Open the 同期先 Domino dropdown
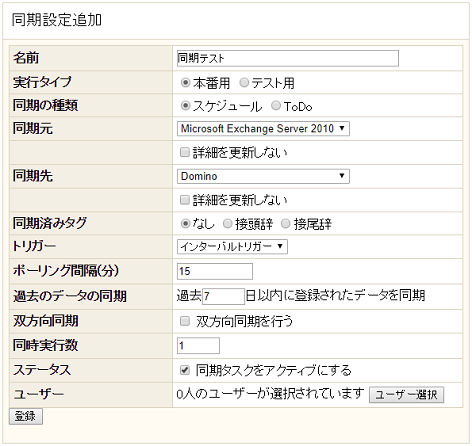Viewport: 472px width, 446px height. pyautogui.click(x=263, y=176)
